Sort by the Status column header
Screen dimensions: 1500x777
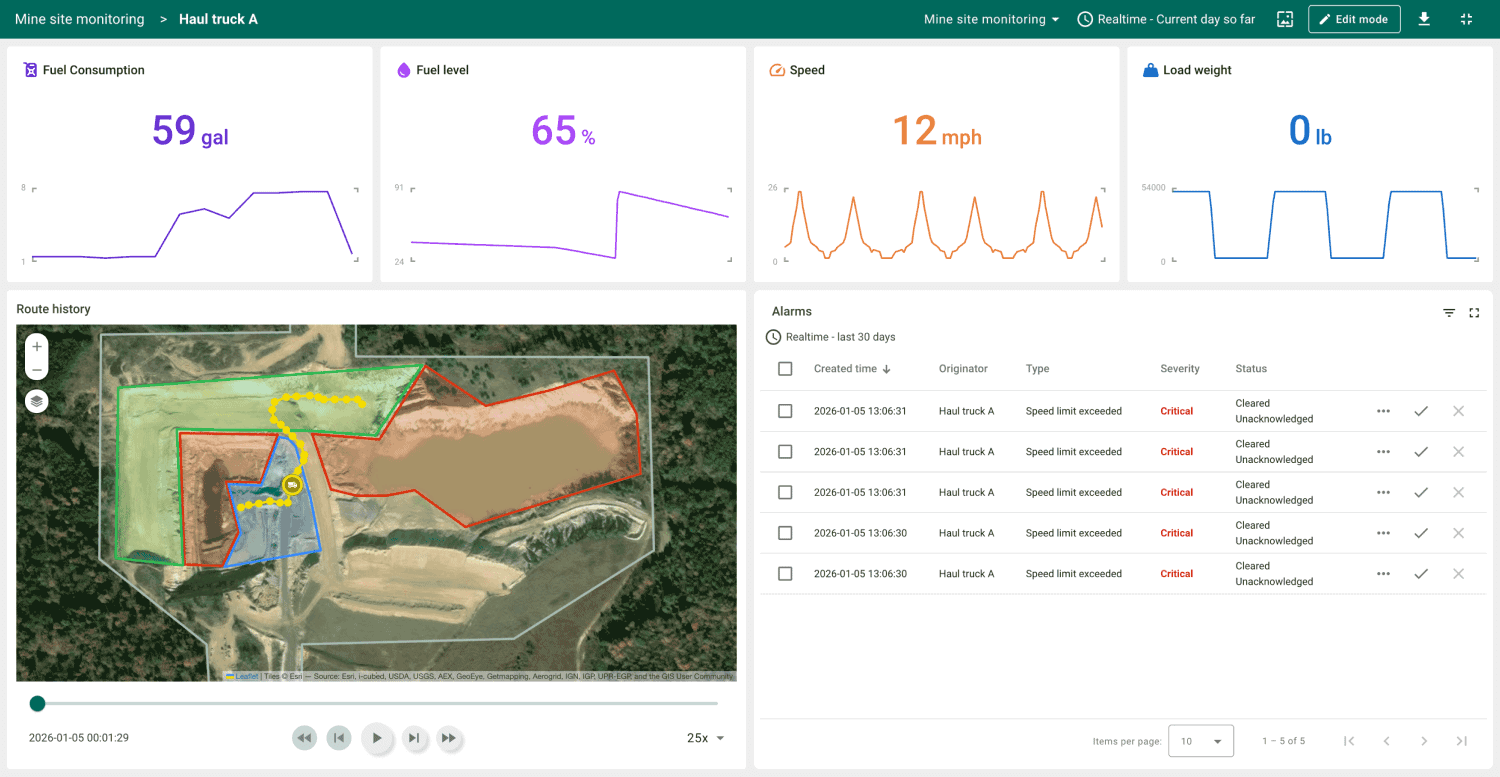tap(1251, 369)
